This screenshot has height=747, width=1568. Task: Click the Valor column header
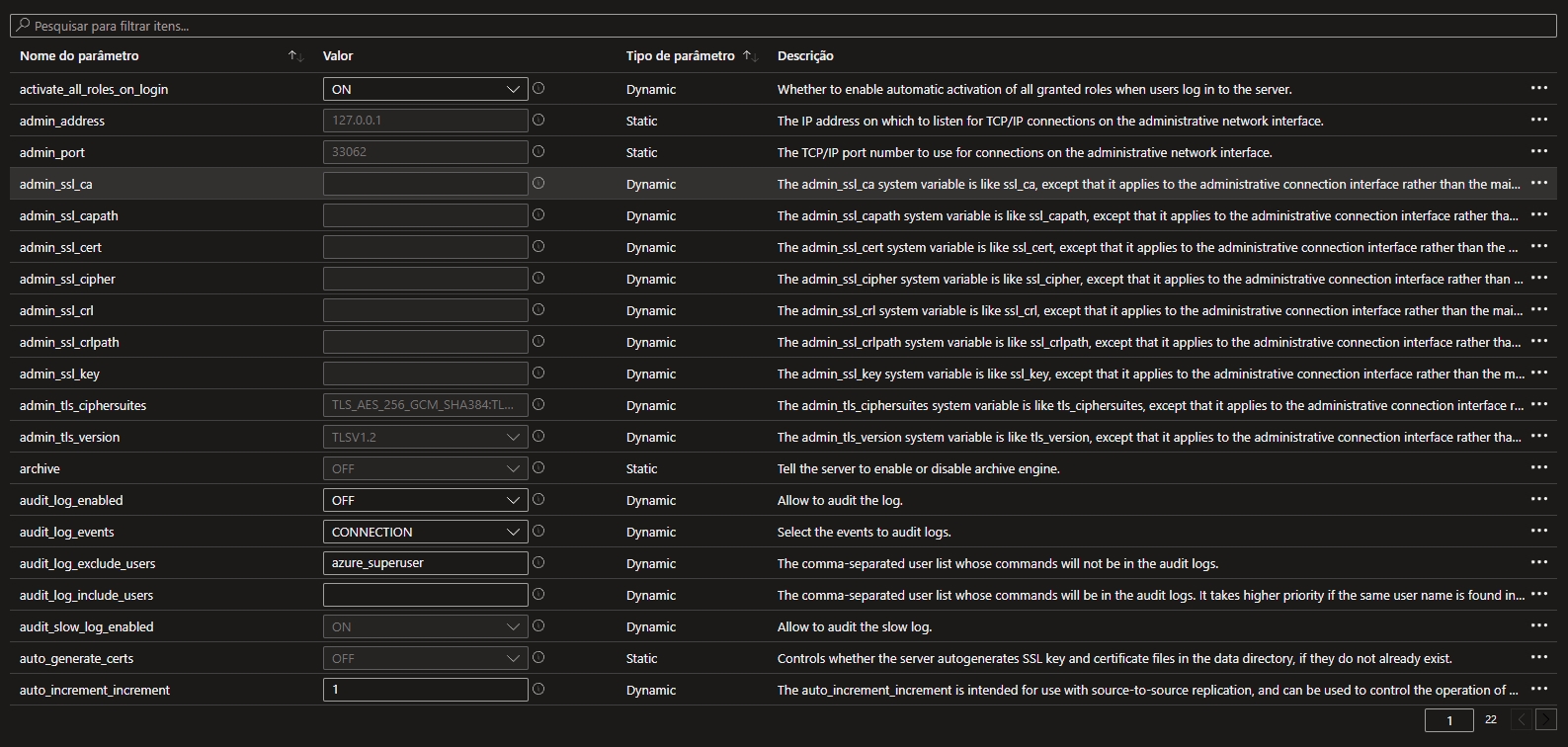[338, 56]
